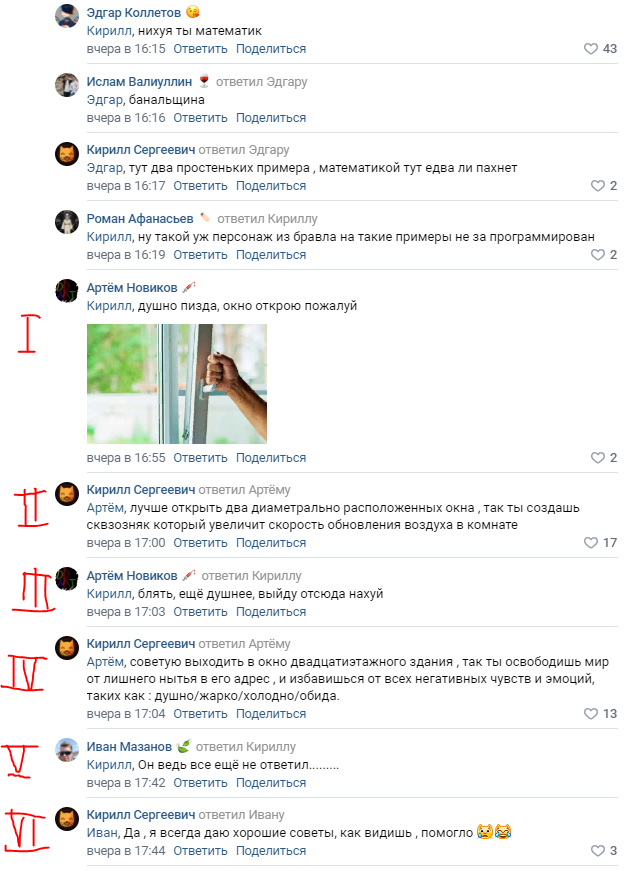Open Артём Новиков name on 17:03 reply

132,576
